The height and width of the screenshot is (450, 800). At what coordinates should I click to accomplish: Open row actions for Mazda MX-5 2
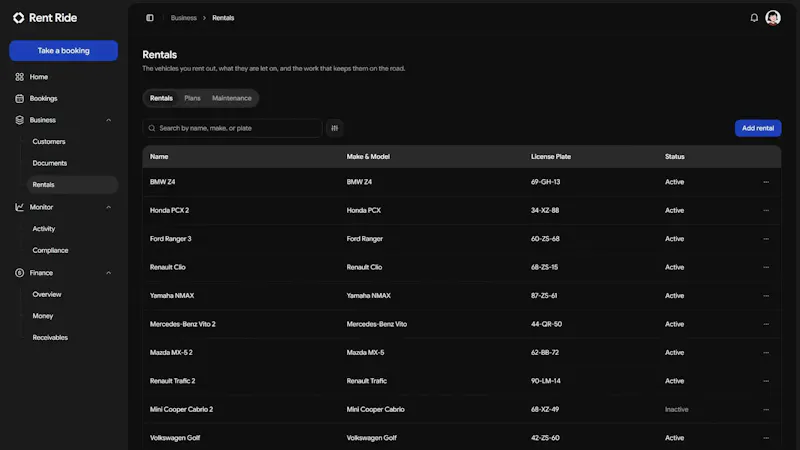766,353
